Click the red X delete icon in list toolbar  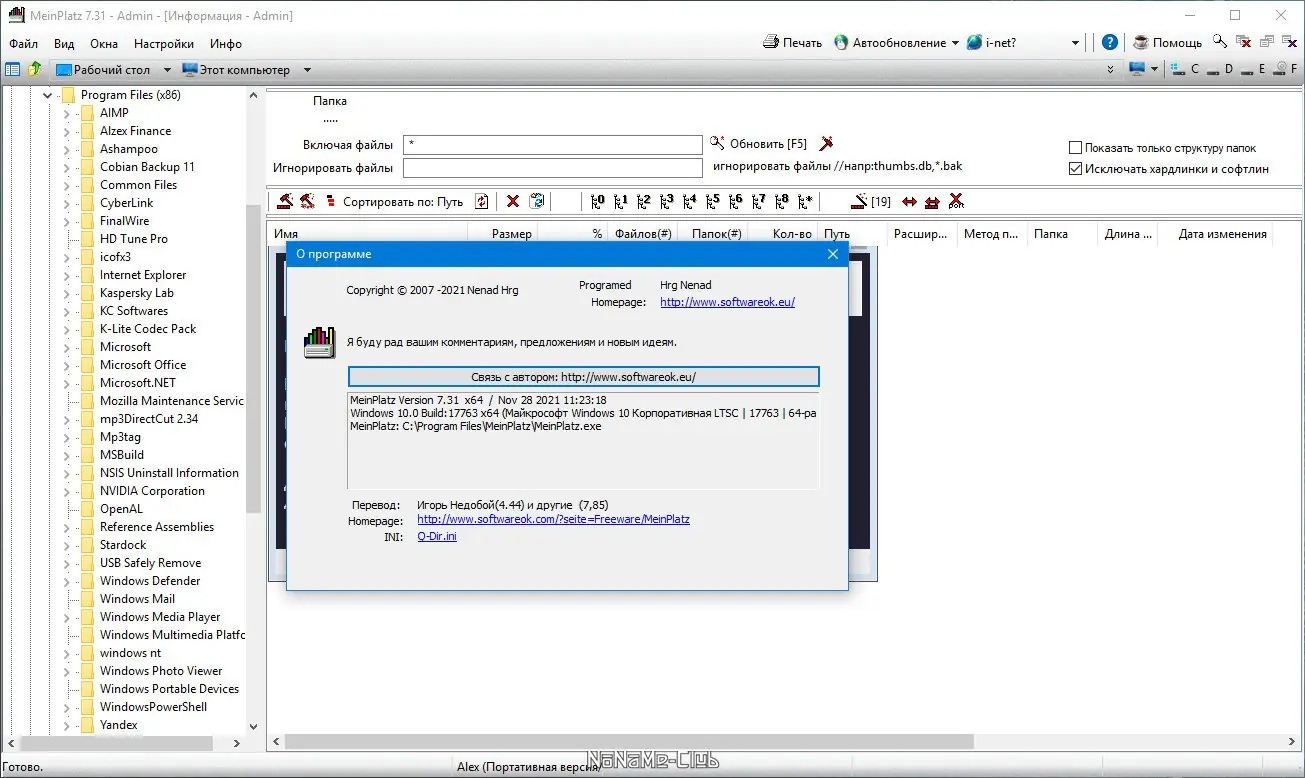point(513,201)
